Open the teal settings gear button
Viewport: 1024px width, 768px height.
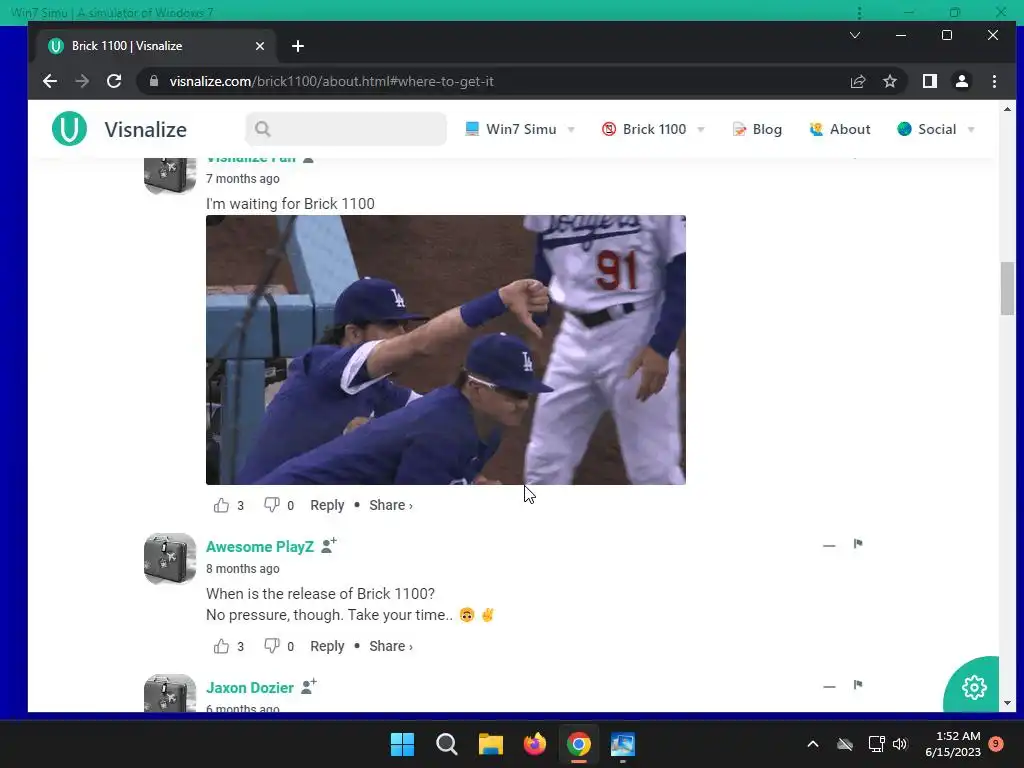pos(973,686)
